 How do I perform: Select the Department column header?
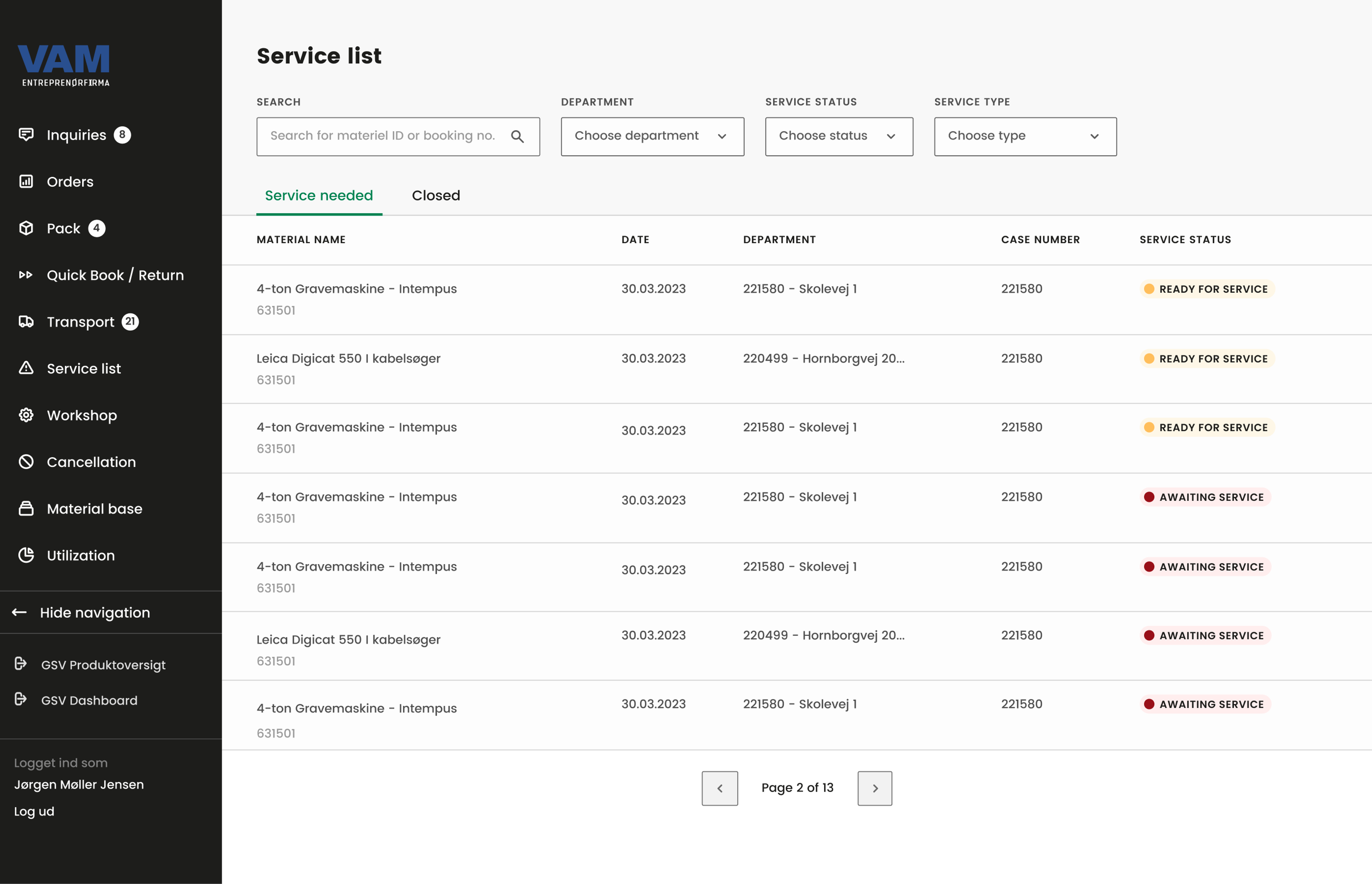(x=779, y=240)
